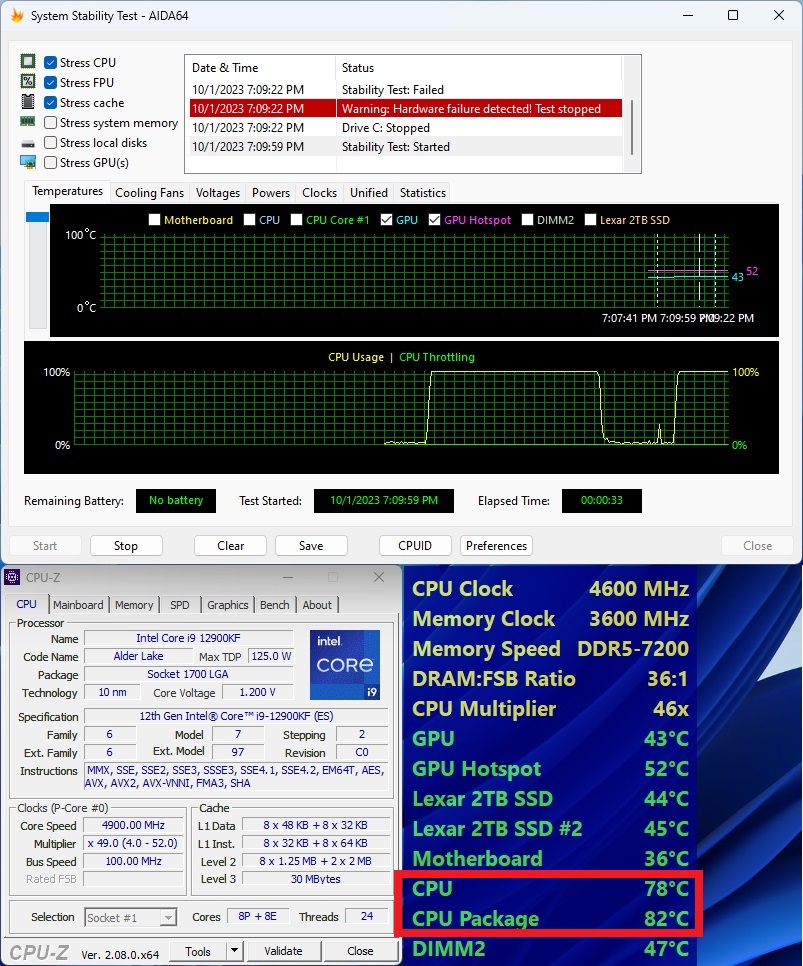Switch to the Cooling Fans tab

click(x=150, y=193)
